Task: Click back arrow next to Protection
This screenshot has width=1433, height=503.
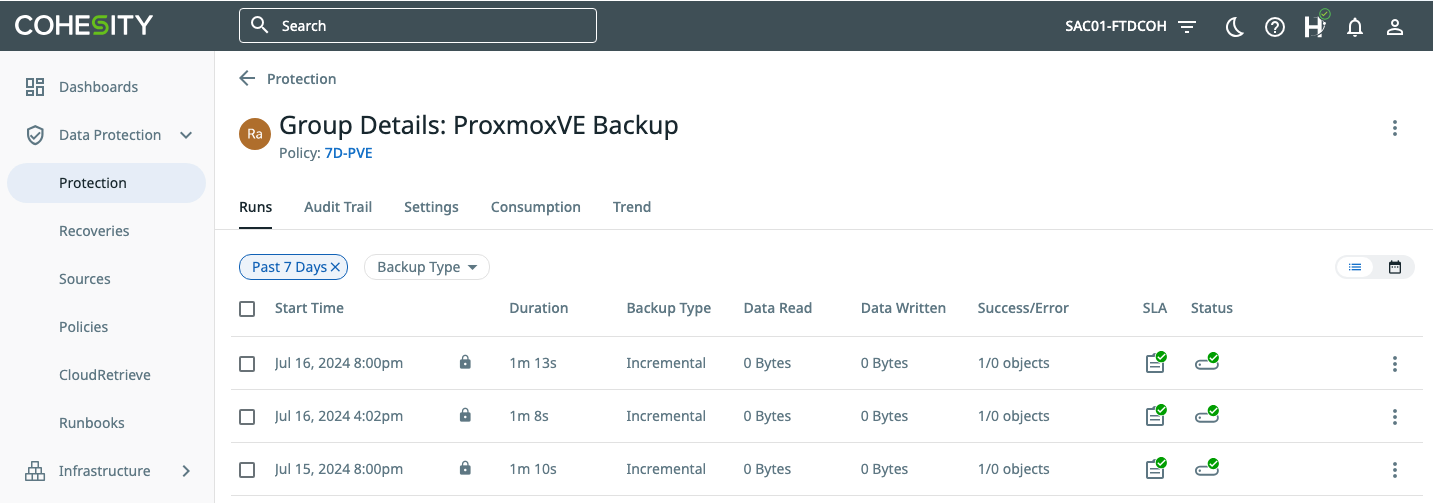Action: 247,79
